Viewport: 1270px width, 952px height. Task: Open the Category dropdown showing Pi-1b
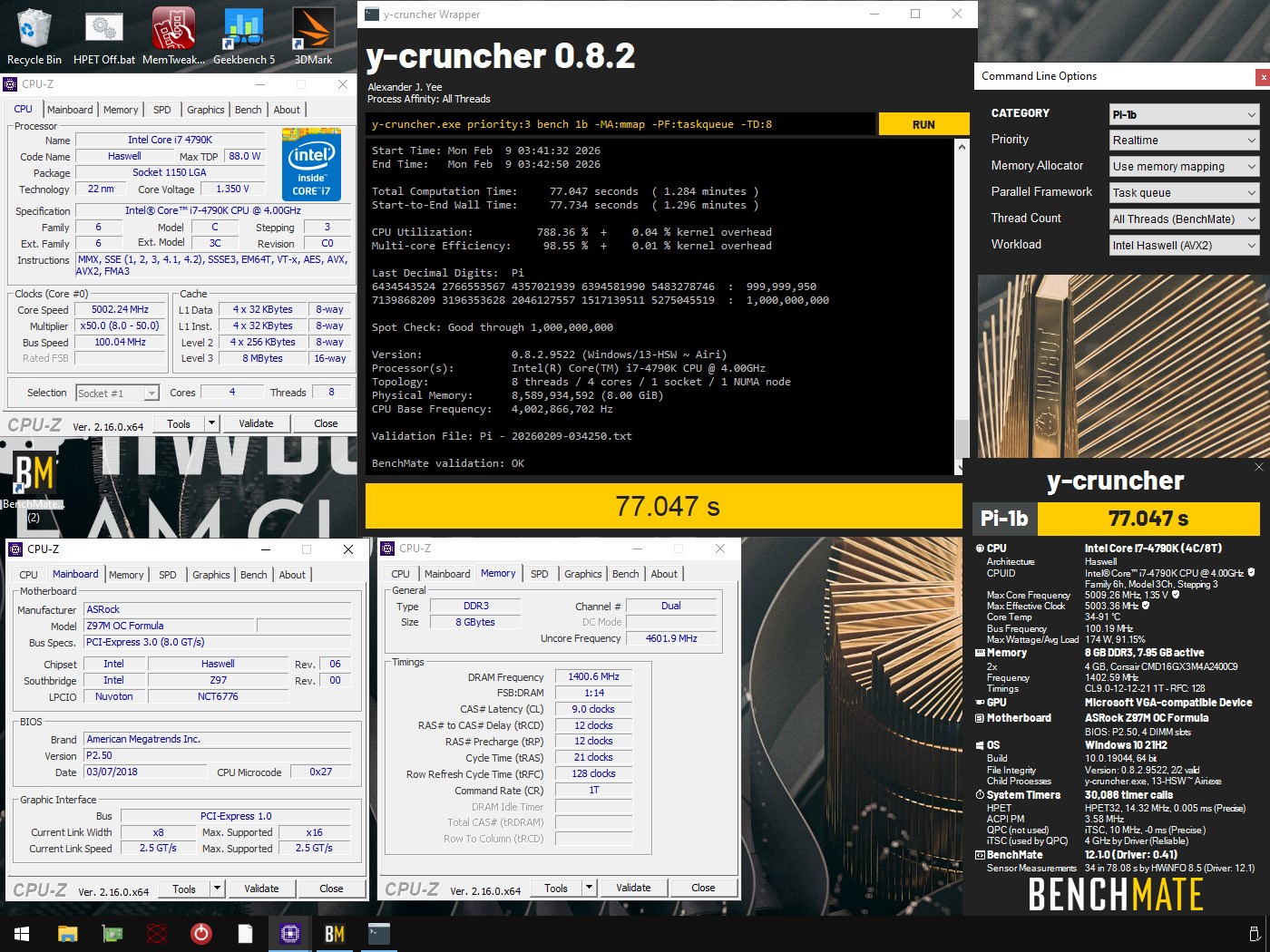[1185, 114]
